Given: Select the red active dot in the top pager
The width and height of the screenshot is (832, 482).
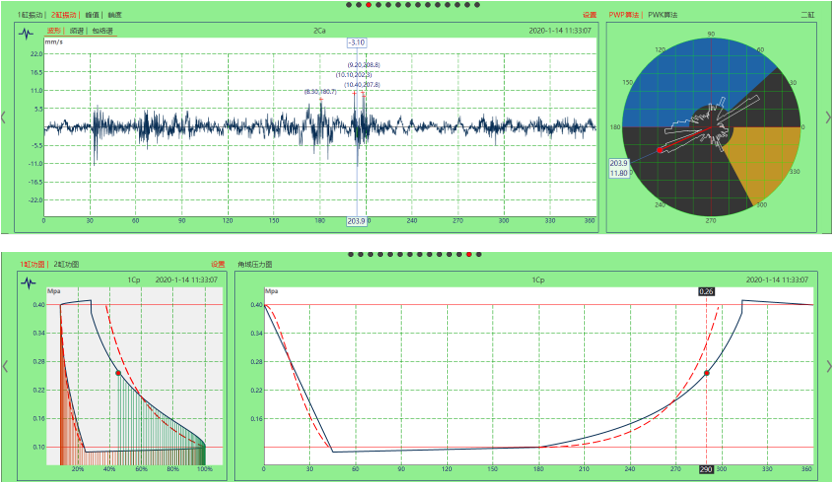Looking at the screenshot, I should point(369,5).
